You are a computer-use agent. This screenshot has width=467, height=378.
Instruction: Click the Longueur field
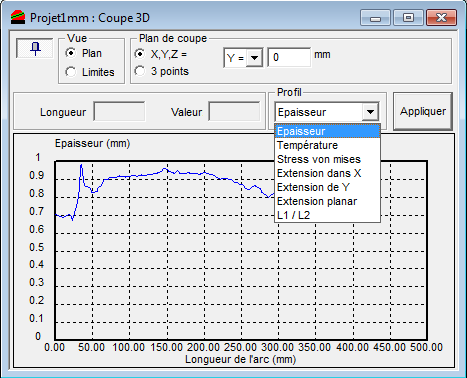tap(119, 112)
